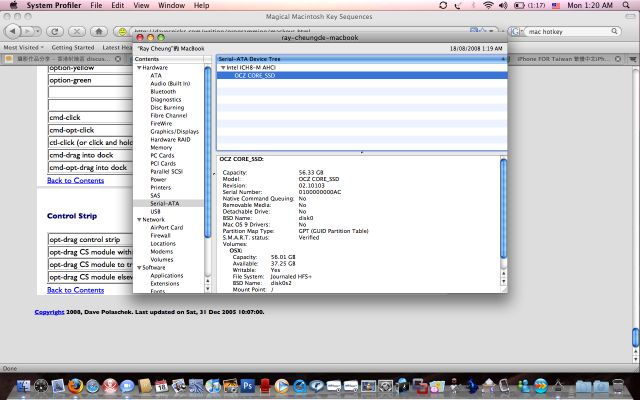The height and width of the screenshot is (400, 640).
Task: Open the File menu
Action: click(x=96, y=5)
